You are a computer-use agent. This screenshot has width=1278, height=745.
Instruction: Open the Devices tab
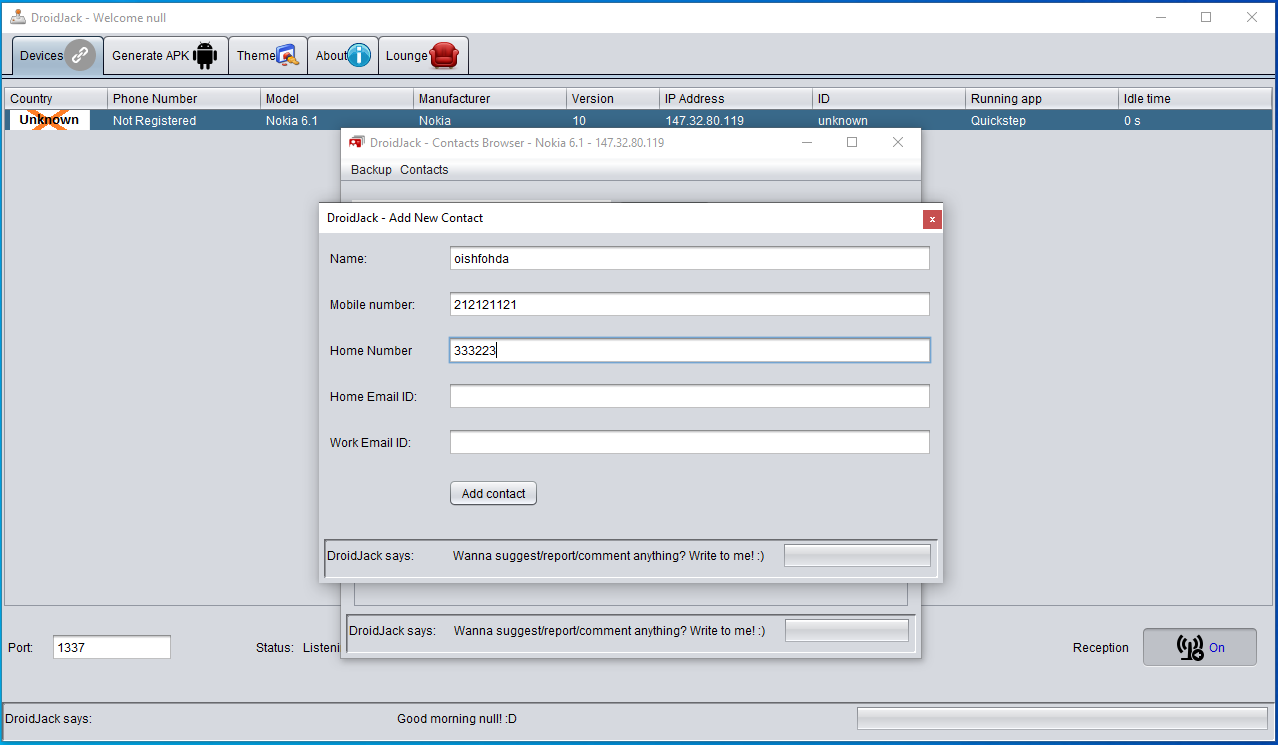pyautogui.click(x=58, y=56)
